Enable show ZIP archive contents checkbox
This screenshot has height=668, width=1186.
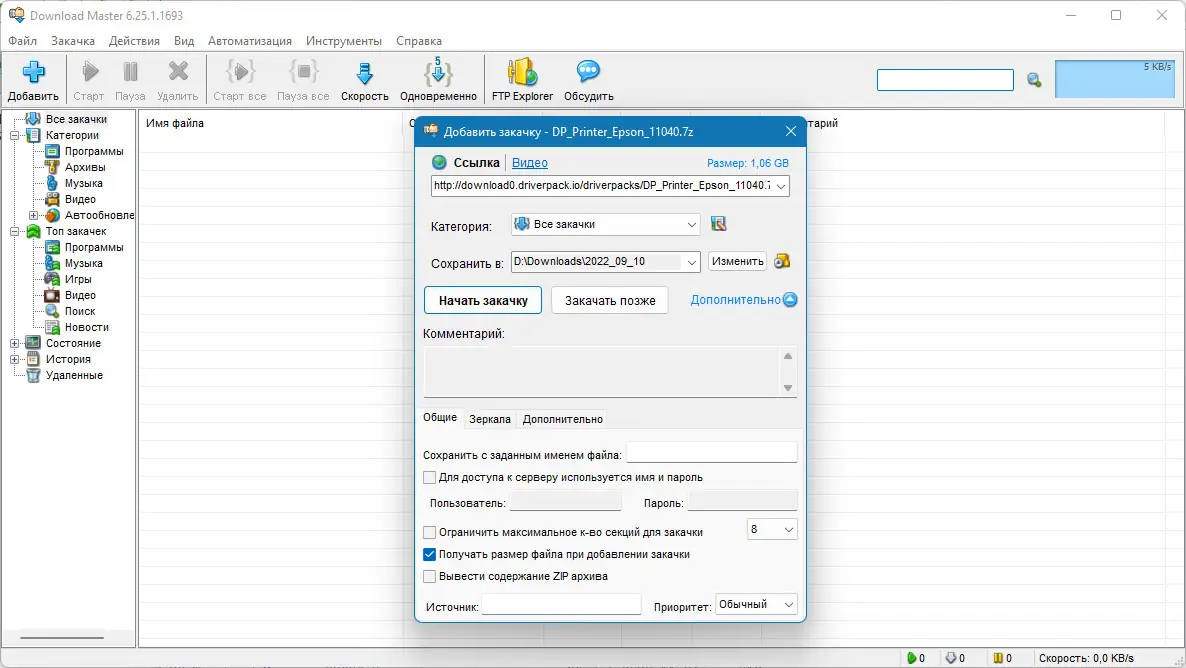[430, 576]
